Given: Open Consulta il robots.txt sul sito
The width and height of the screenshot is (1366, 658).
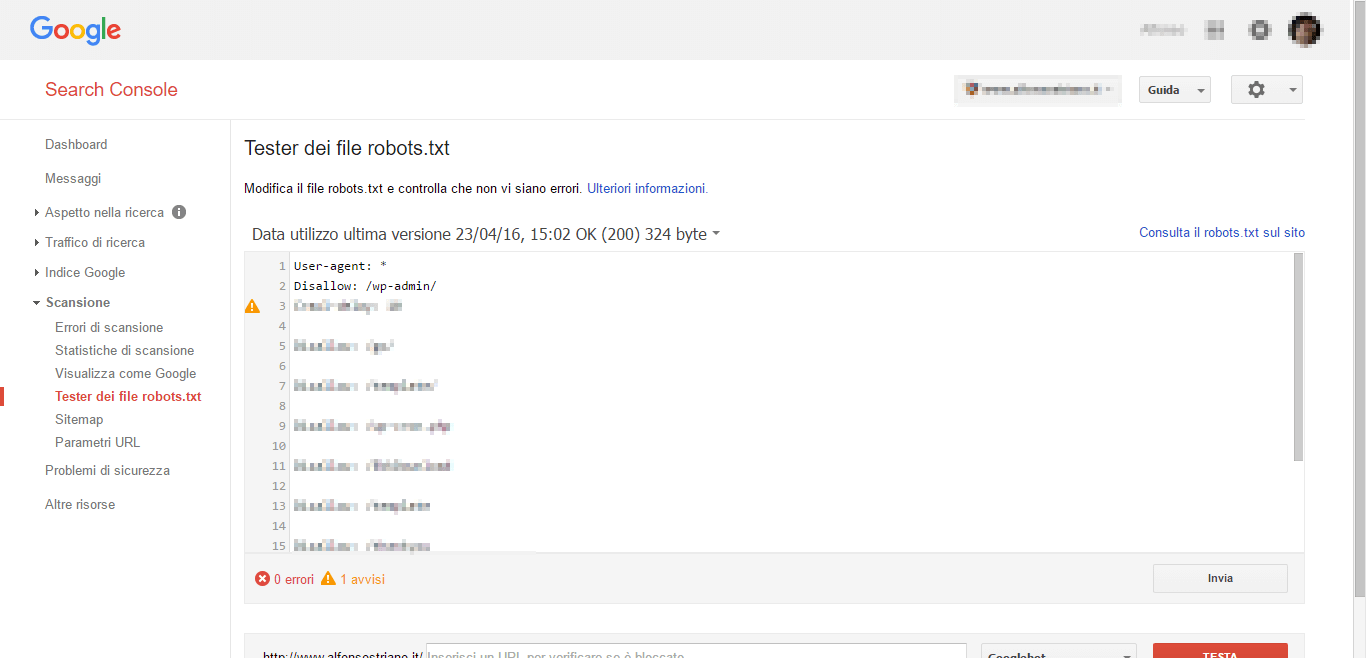Looking at the screenshot, I should [1222, 232].
